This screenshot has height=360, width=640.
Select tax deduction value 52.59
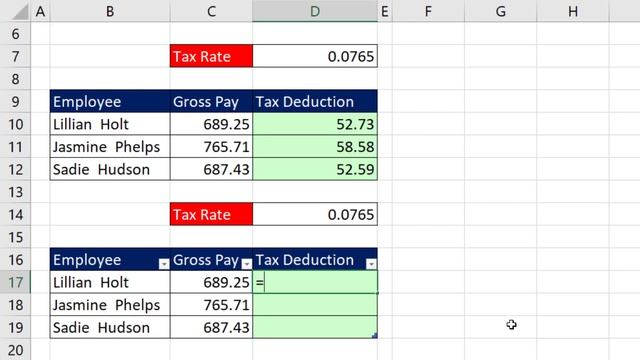click(315, 169)
